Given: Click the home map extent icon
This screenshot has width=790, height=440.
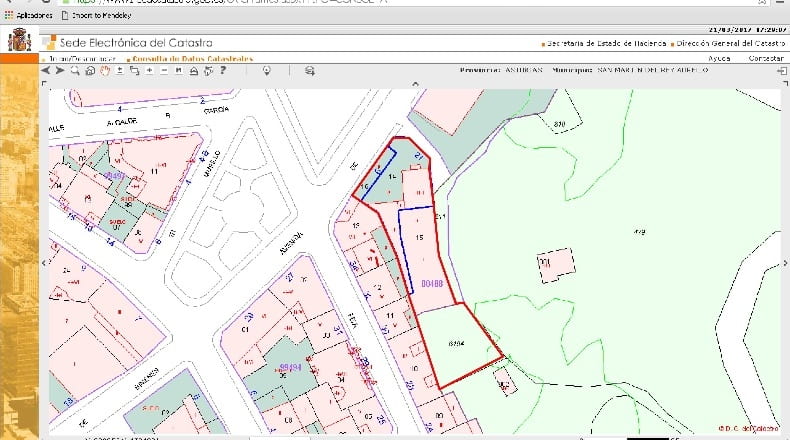Looking at the screenshot, I should pyautogui.click(x=90, y=71).
